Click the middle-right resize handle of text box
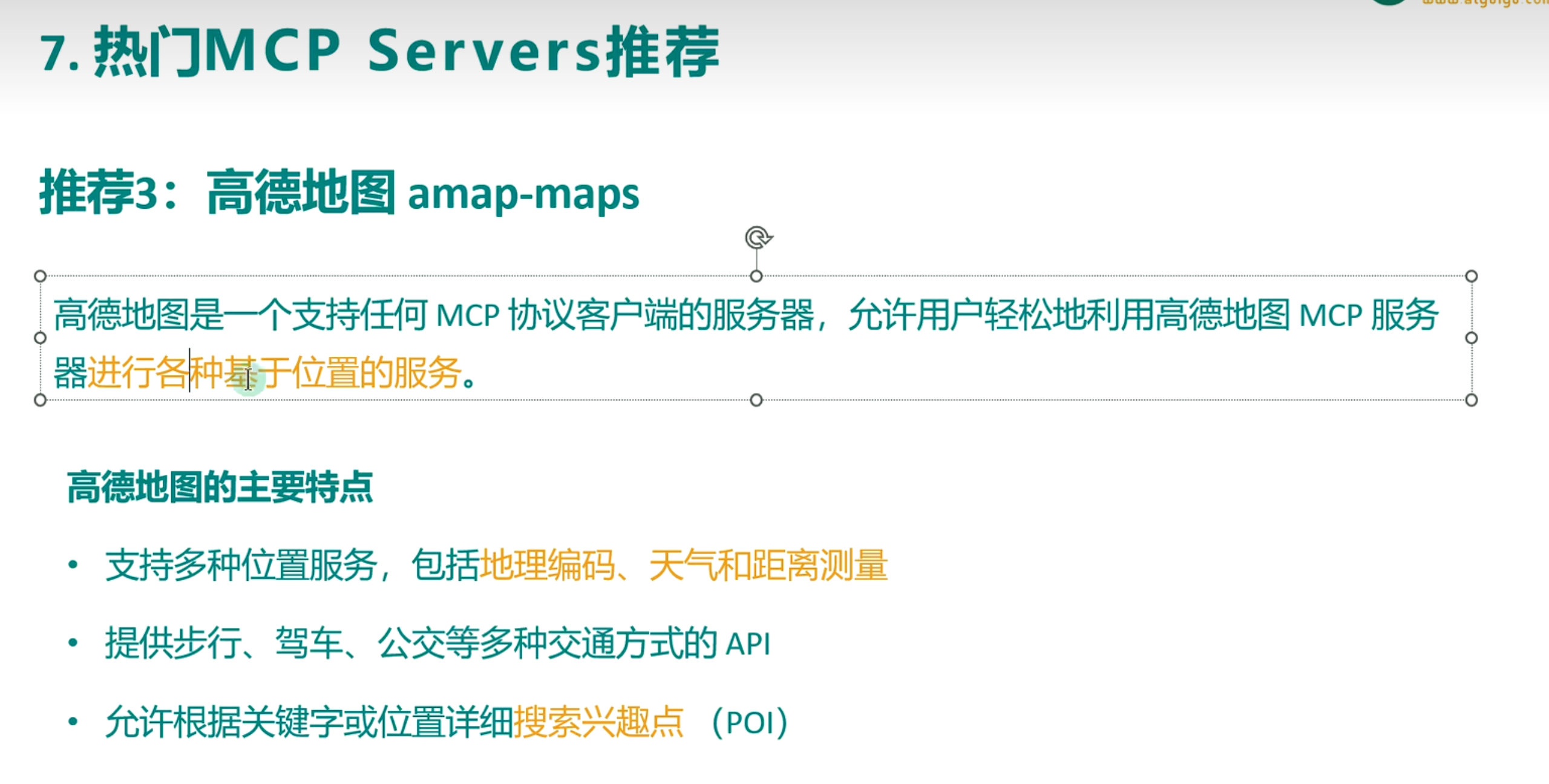The height and width of the screenshot is (784, 1549). click(1472, 338)
